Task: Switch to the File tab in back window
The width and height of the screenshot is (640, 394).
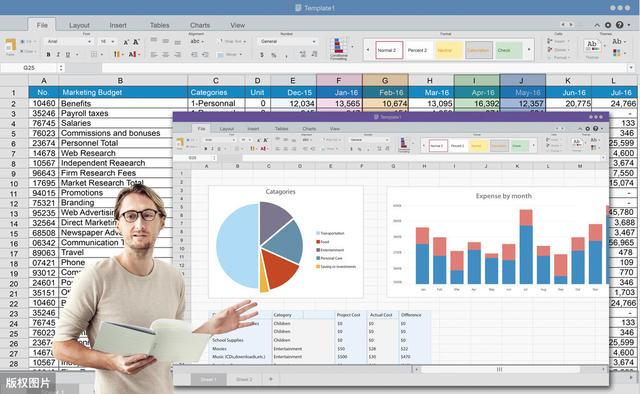Action: click(42, 25)
